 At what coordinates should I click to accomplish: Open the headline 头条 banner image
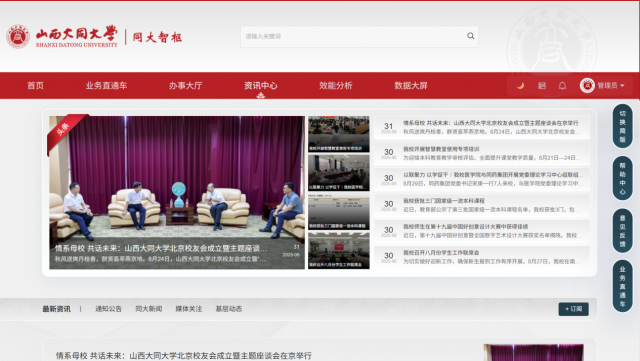(177, 192)
